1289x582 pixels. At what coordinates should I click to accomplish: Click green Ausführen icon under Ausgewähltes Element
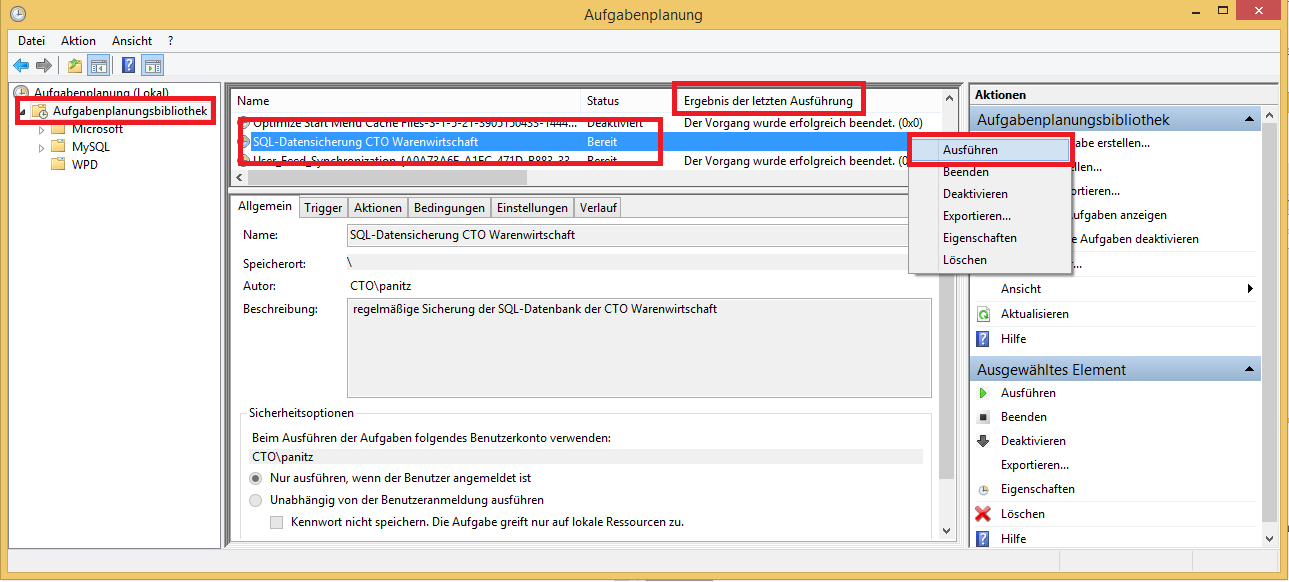click(x=983, y=393)
